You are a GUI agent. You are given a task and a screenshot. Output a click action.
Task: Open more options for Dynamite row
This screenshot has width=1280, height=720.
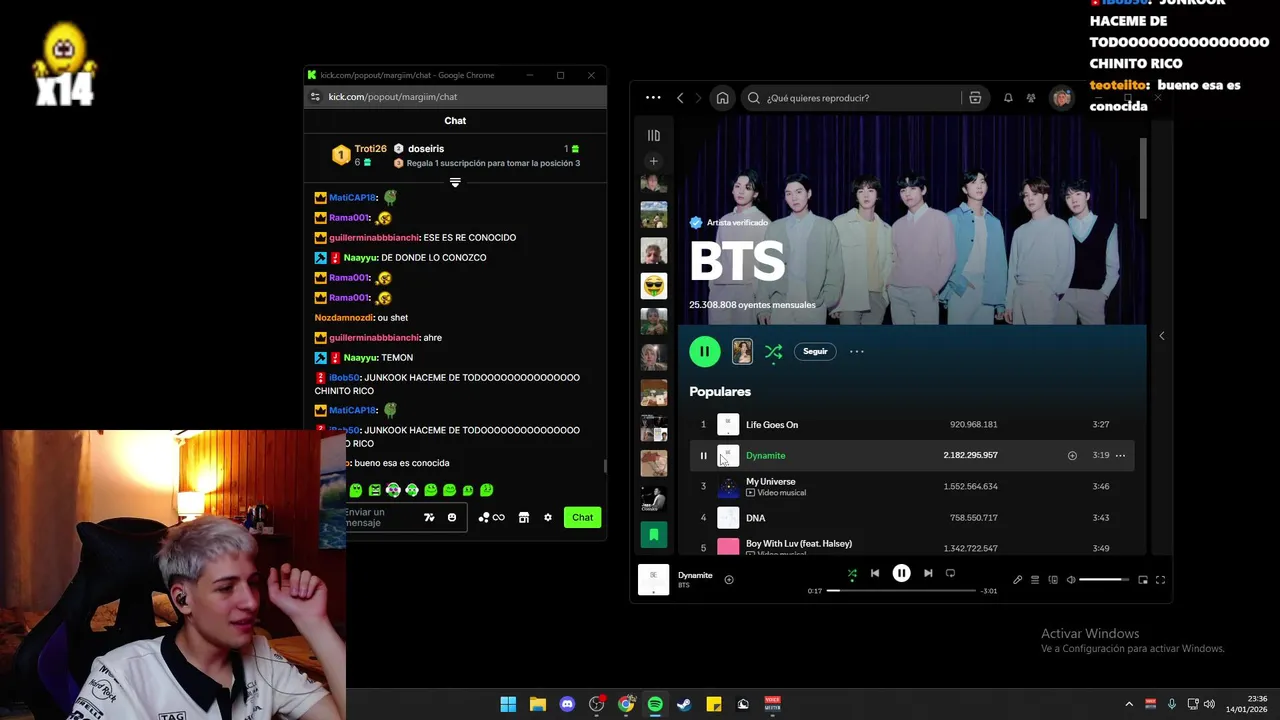[1120, 456]
